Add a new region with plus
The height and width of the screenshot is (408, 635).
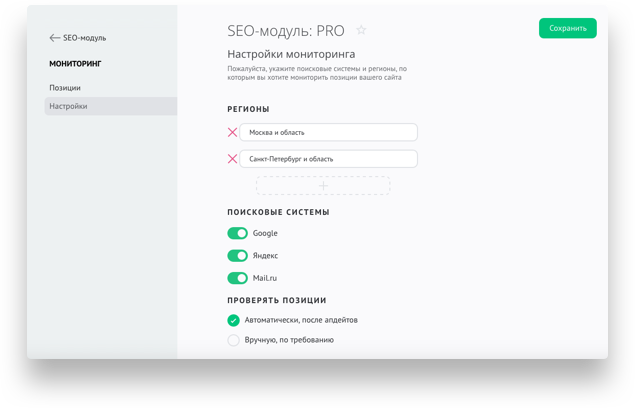coord(323,186)
